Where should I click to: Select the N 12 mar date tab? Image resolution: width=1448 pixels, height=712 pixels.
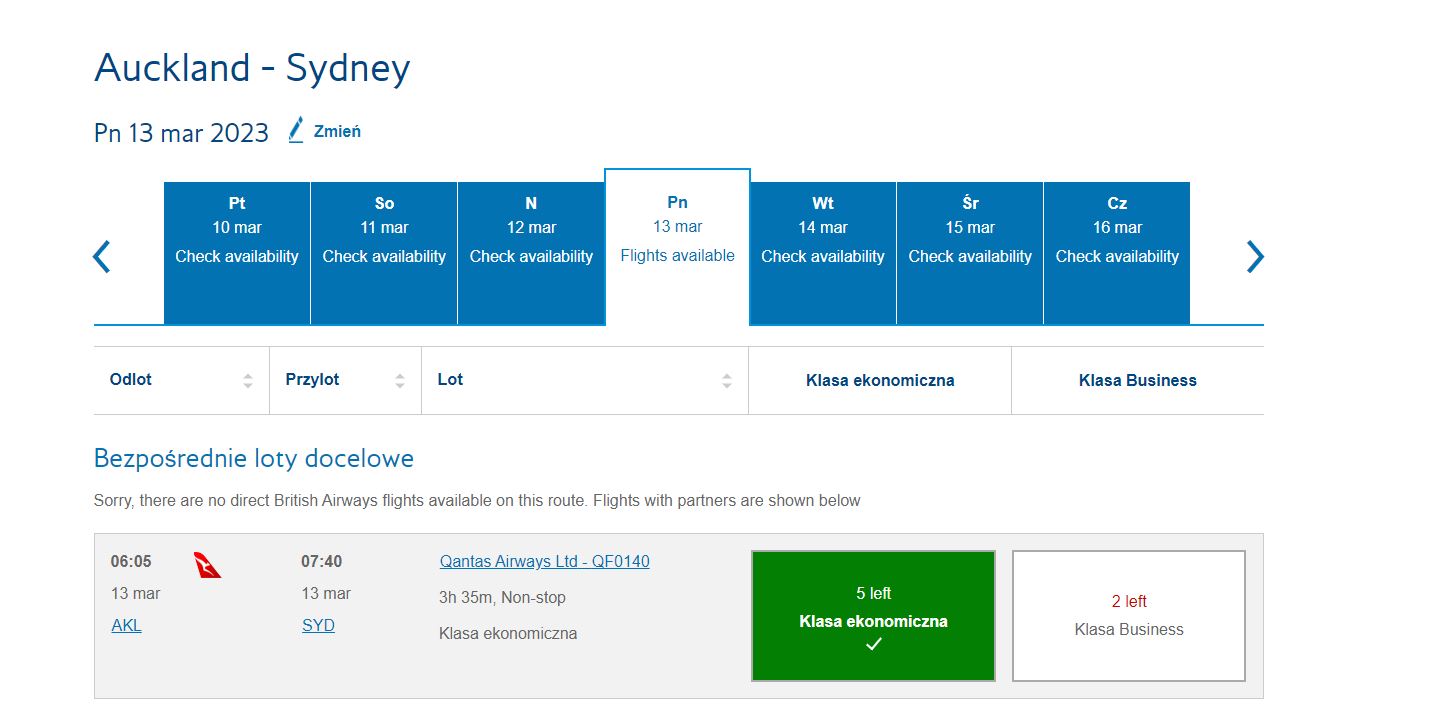click(x=531, y=253)
